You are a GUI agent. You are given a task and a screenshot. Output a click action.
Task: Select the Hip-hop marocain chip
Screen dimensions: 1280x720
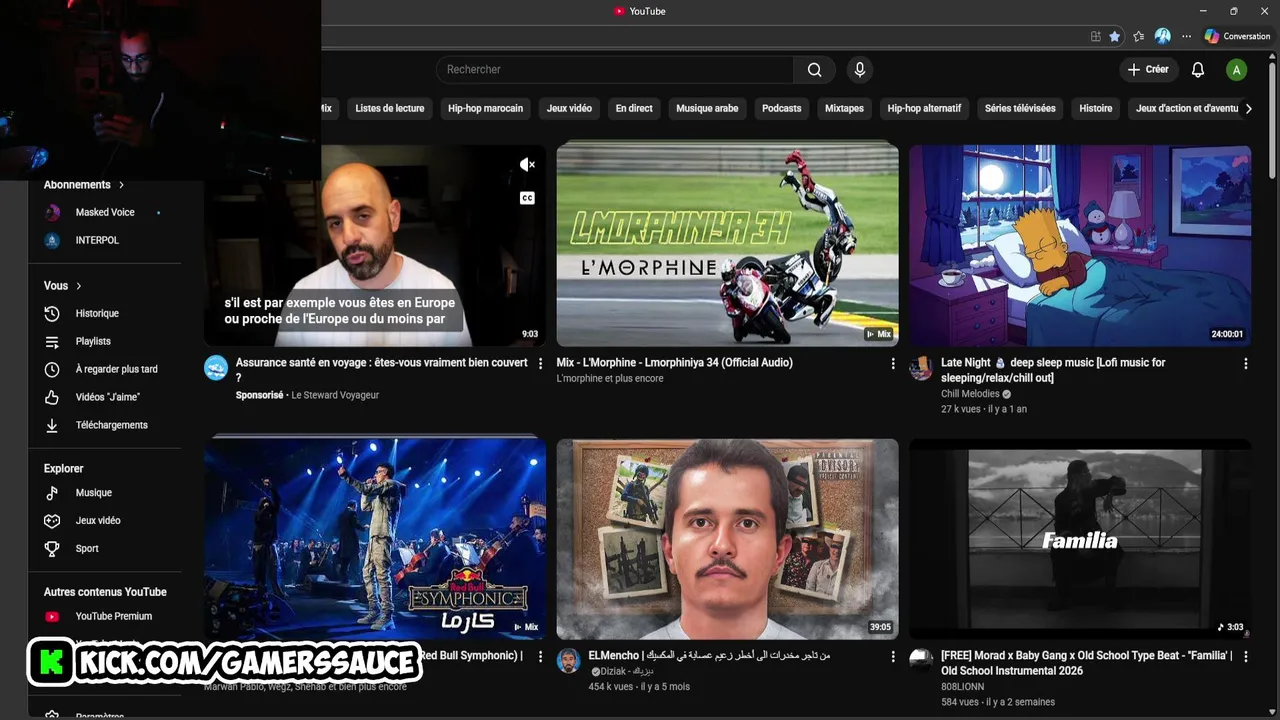[485, 108]
